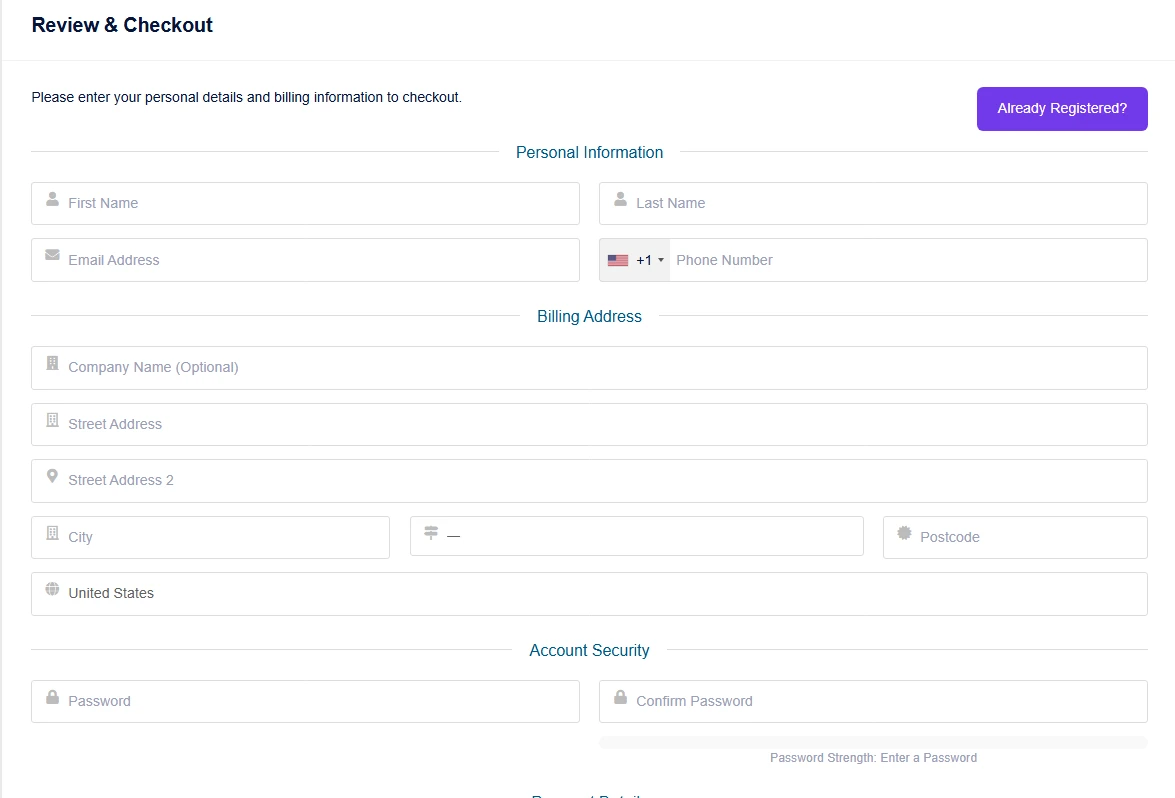Viewport: 1175px width, 798px height.
Task: Click the map pin icon beside Street Address 2
Action: pos(52,476)
